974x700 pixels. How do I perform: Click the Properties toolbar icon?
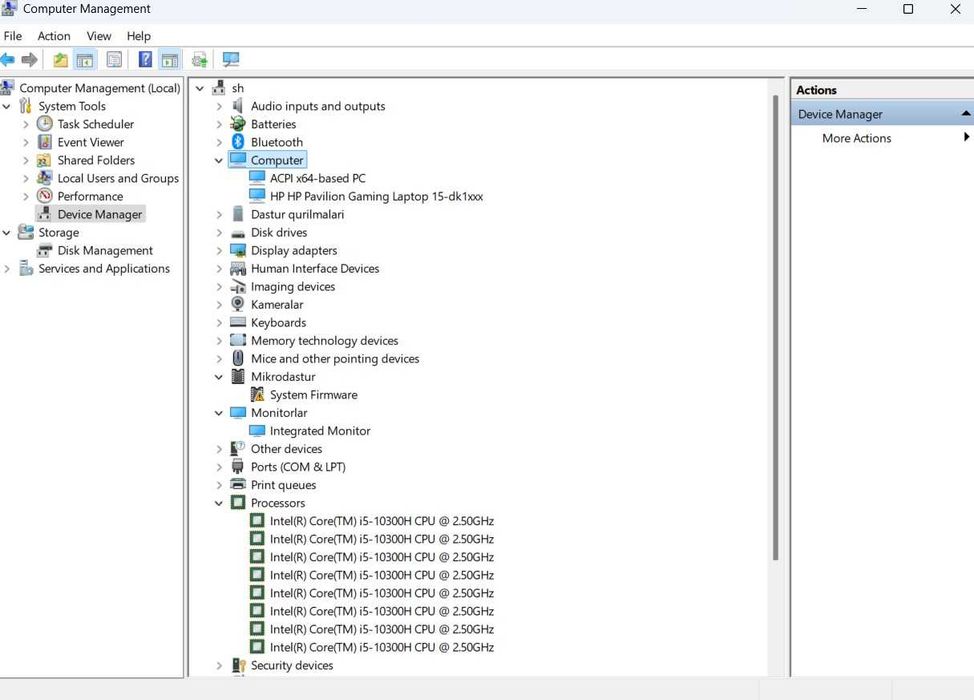click(114, 60)
